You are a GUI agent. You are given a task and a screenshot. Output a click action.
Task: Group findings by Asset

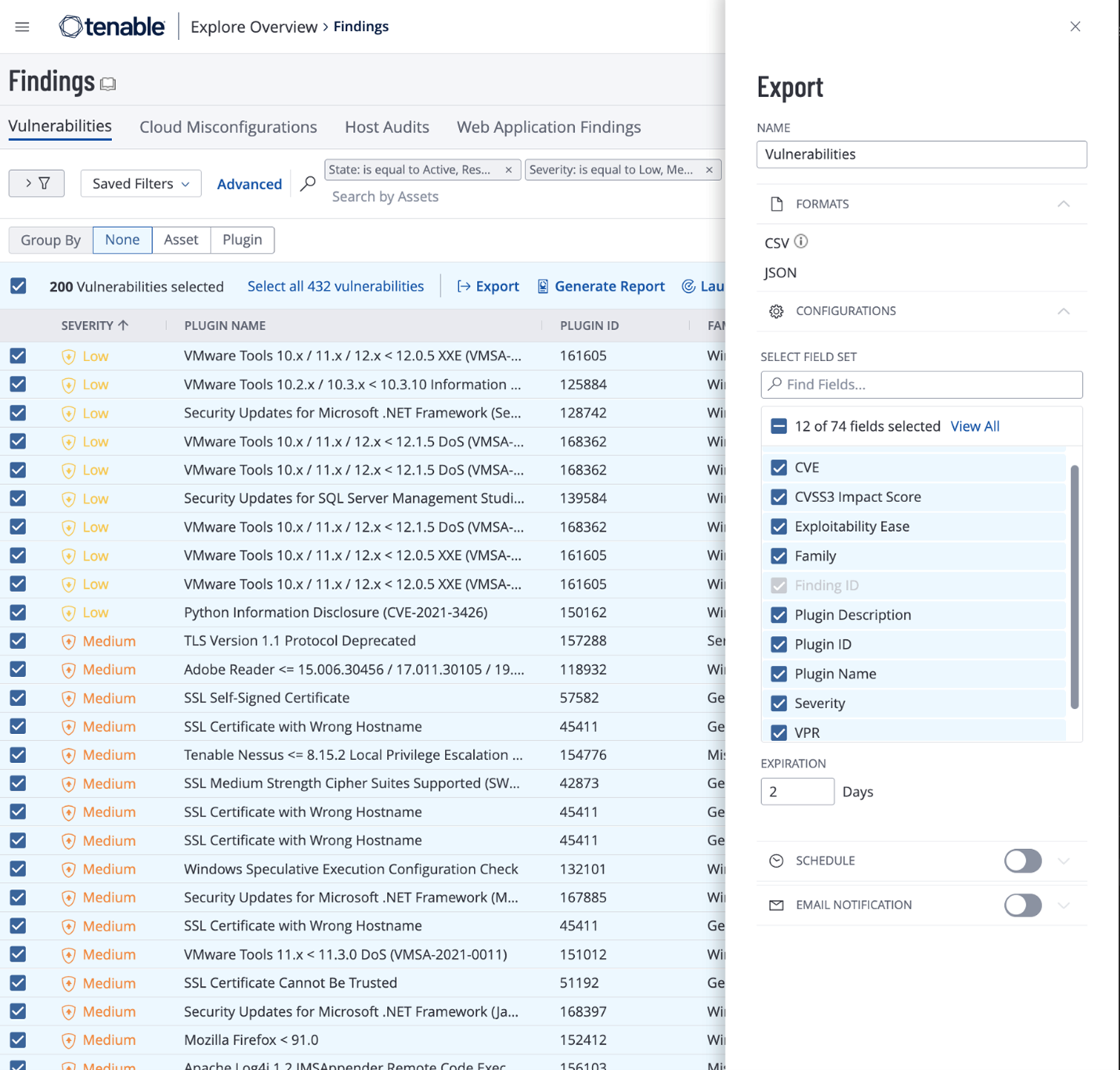click(181, 240)
